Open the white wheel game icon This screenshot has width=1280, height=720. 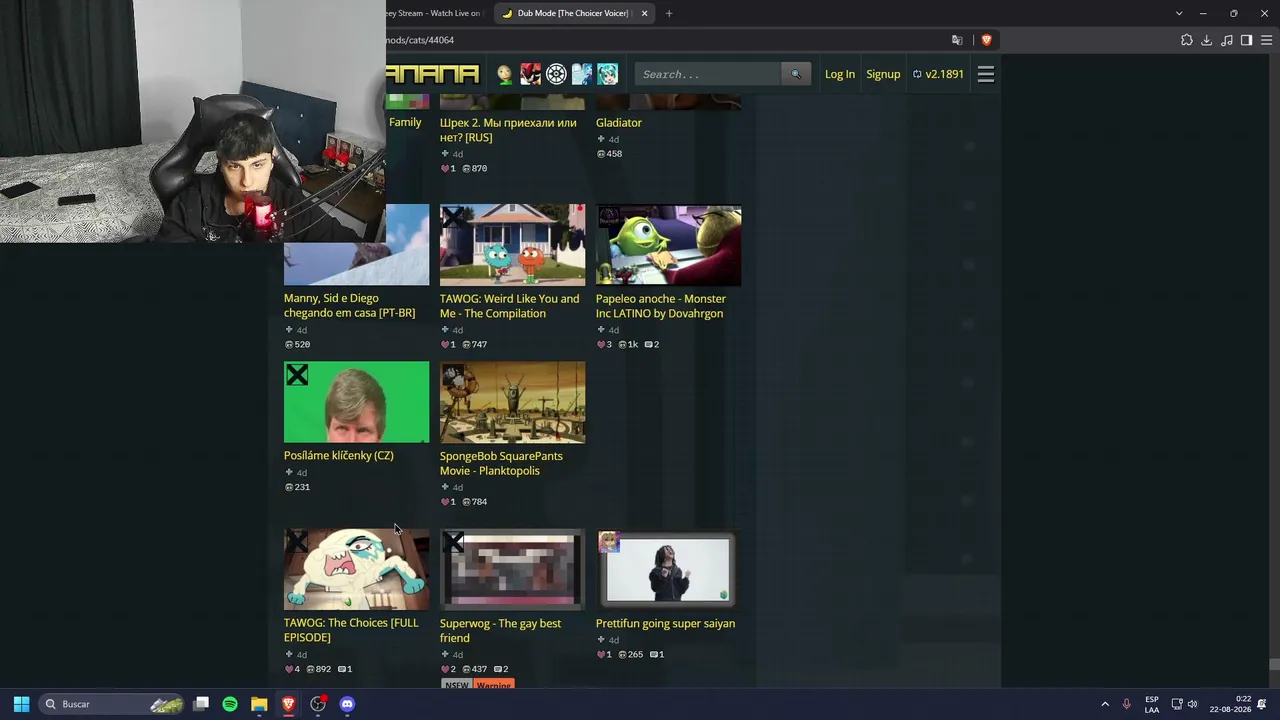(x=556, y=74)
